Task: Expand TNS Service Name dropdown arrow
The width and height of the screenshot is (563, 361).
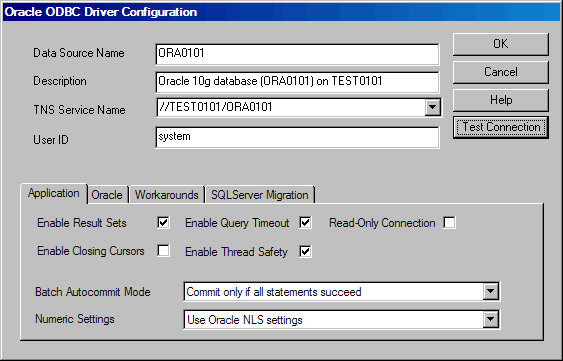Action: (433, 107)
